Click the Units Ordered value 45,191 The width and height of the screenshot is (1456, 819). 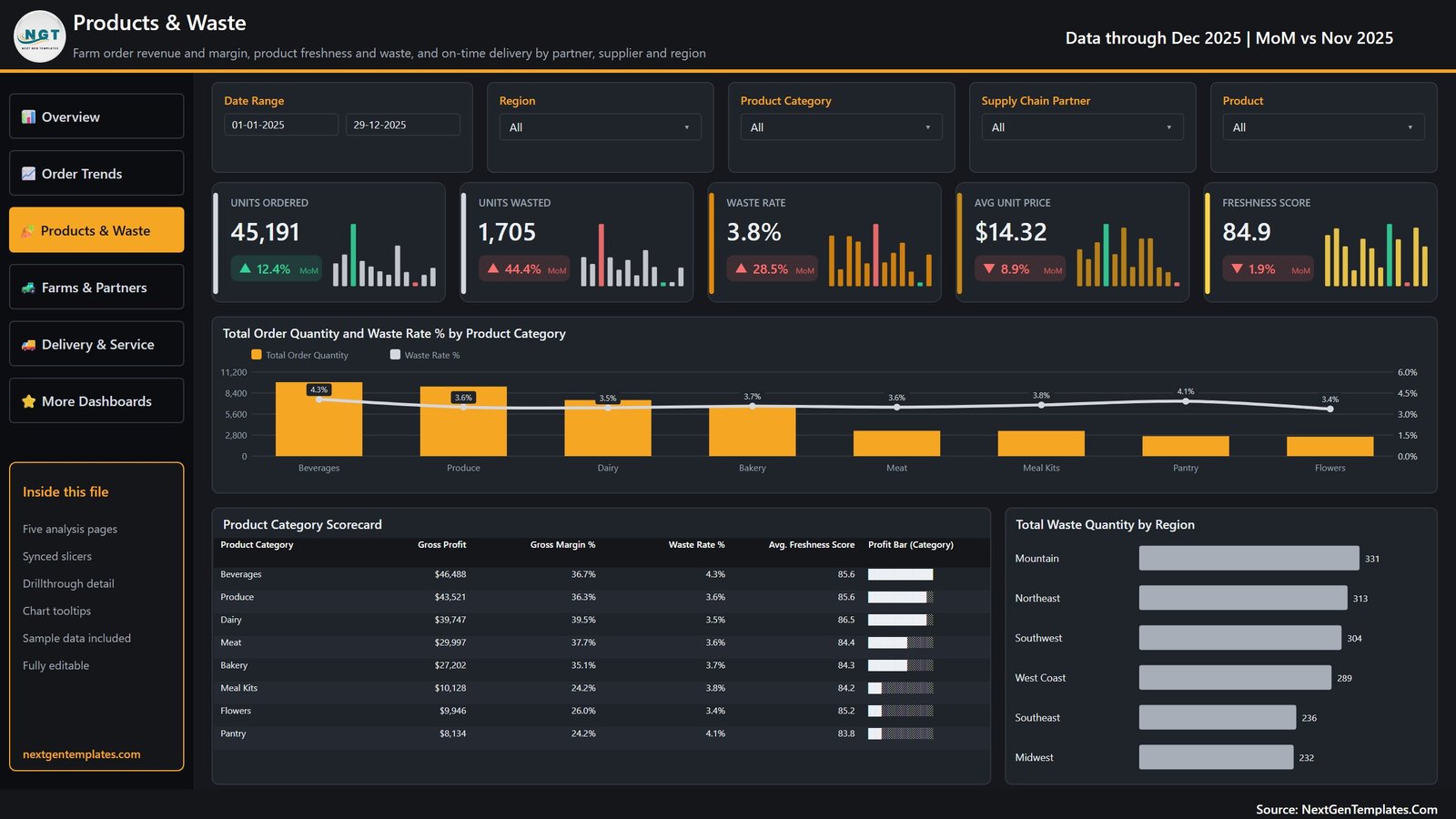[265, 232]
